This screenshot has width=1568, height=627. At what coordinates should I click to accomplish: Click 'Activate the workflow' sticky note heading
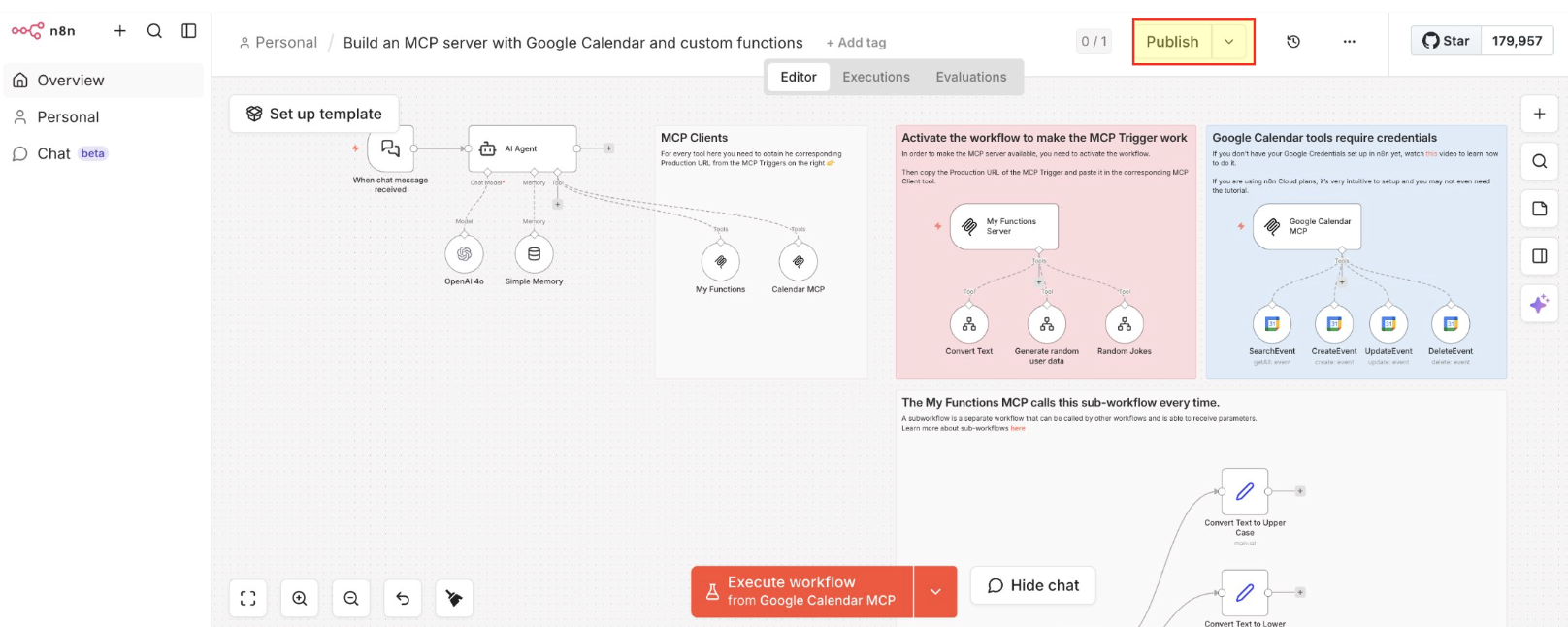1044,138
